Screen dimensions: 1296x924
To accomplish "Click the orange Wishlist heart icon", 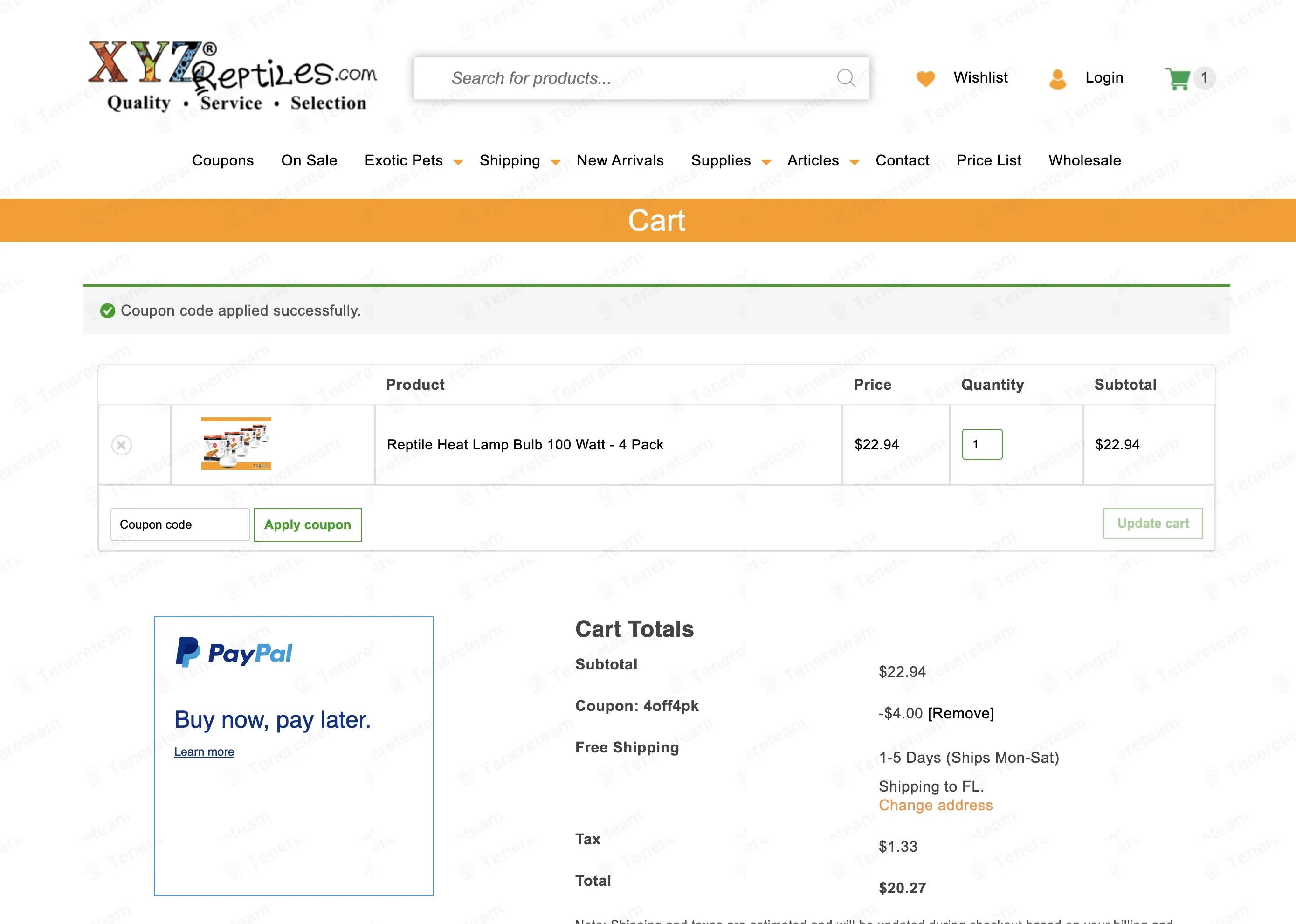I will [926, 78].
